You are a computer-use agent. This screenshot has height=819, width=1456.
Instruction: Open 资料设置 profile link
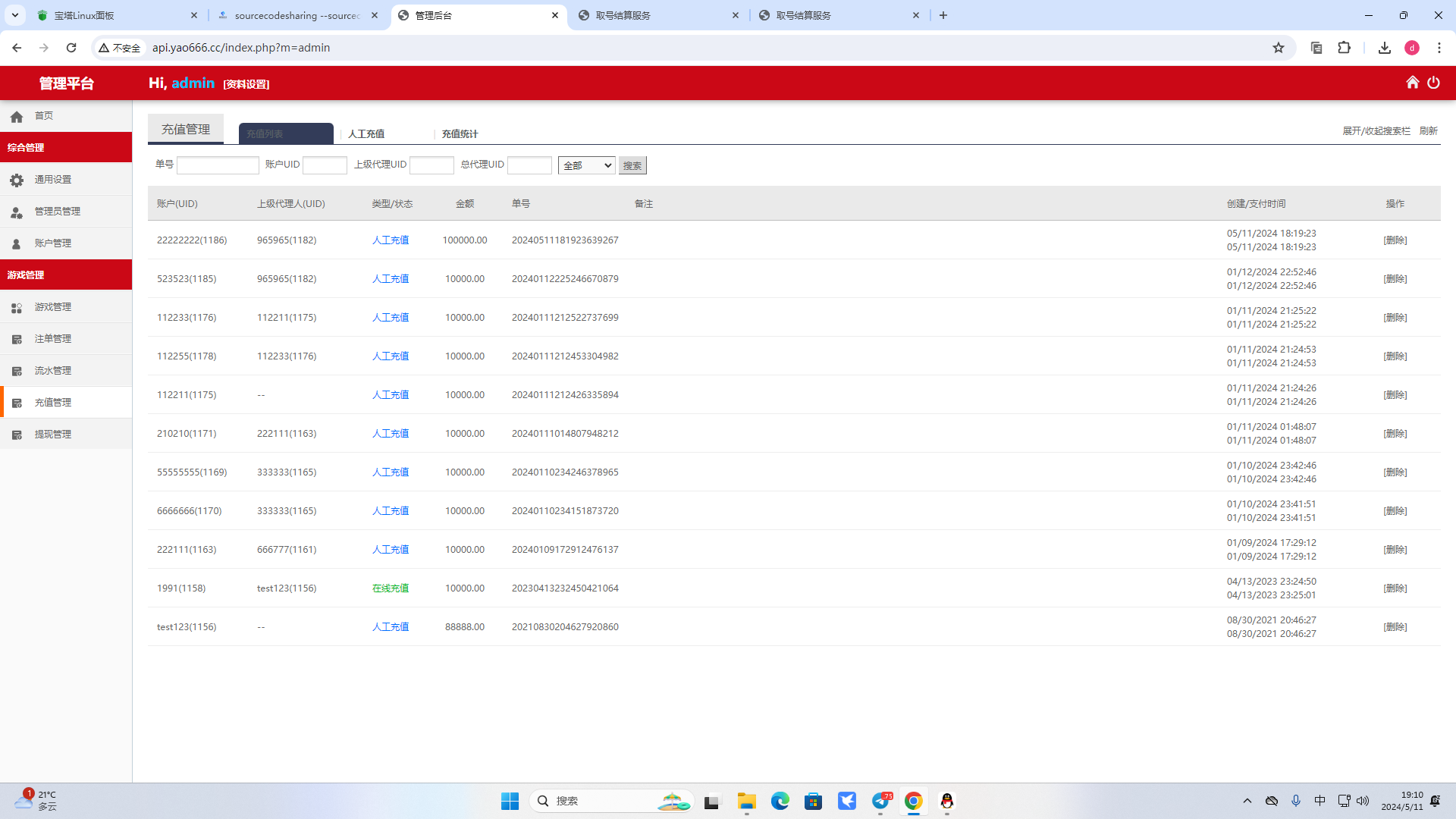pyautogui.click(x=246, y=84)
